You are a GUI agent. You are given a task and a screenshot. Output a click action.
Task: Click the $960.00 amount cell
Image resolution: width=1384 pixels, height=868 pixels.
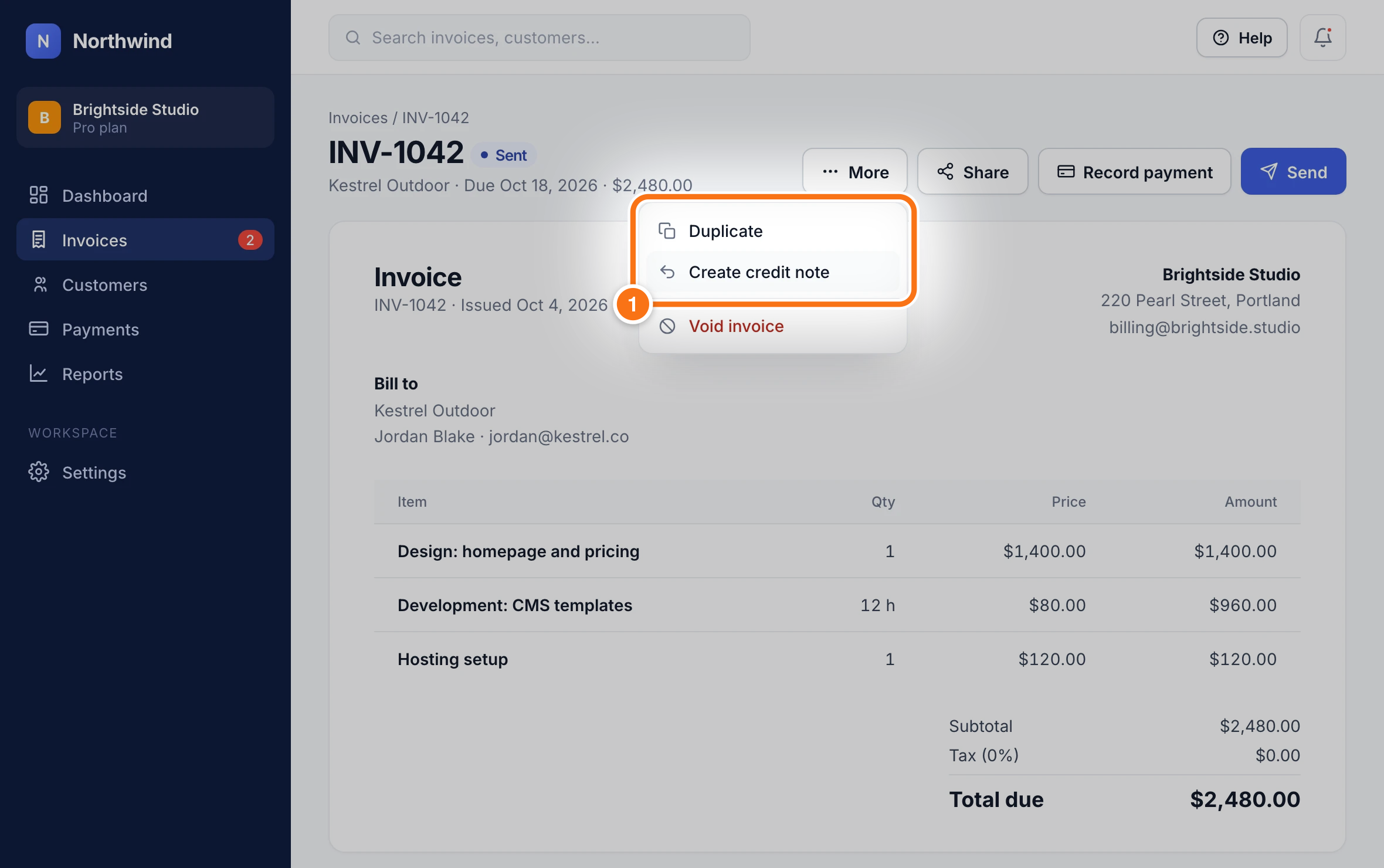pos(1243,605)
